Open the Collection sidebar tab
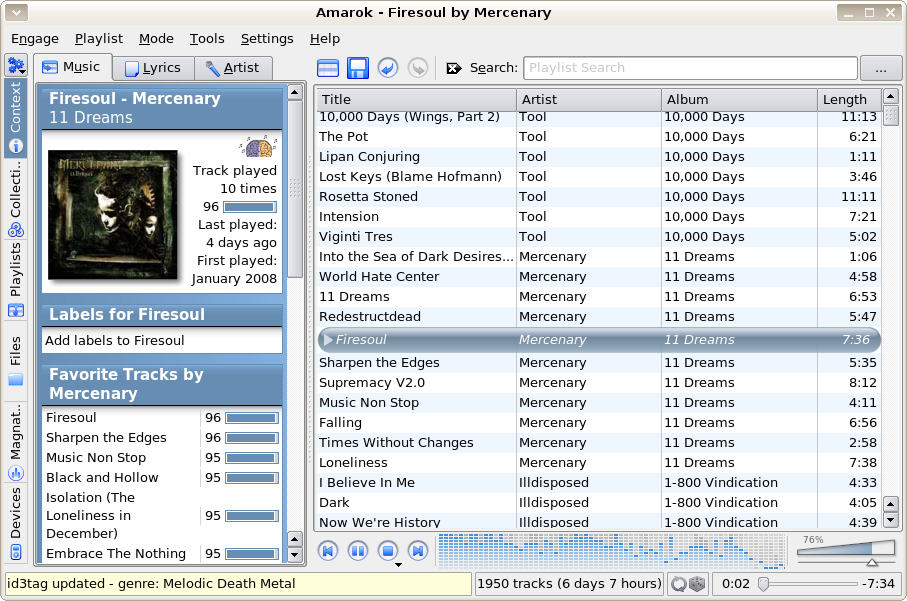Screen dimensions: 907x601 16,198
